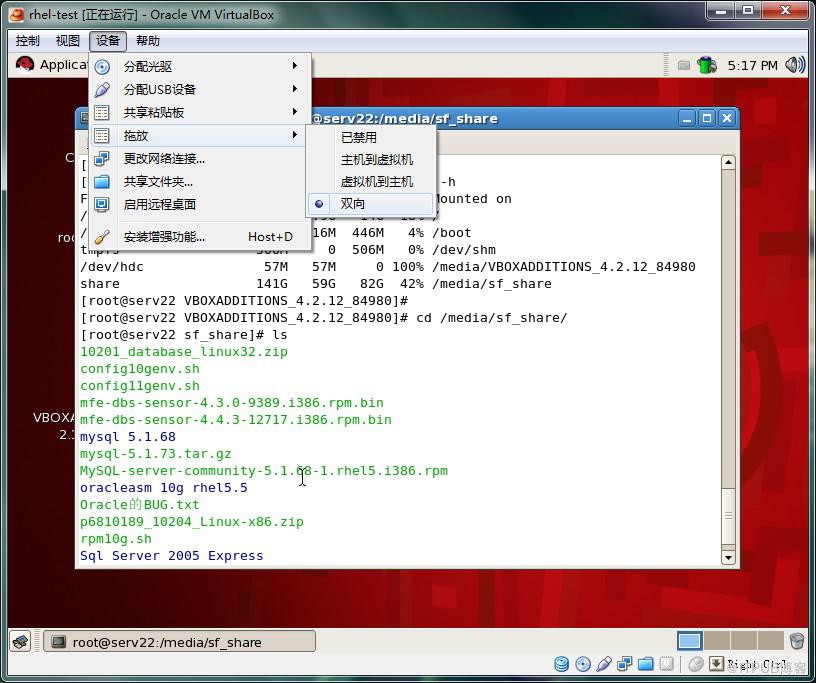Click the USB status bar icon
The height and width of the screenshot is (683, 816).
(x=604, y=664)
